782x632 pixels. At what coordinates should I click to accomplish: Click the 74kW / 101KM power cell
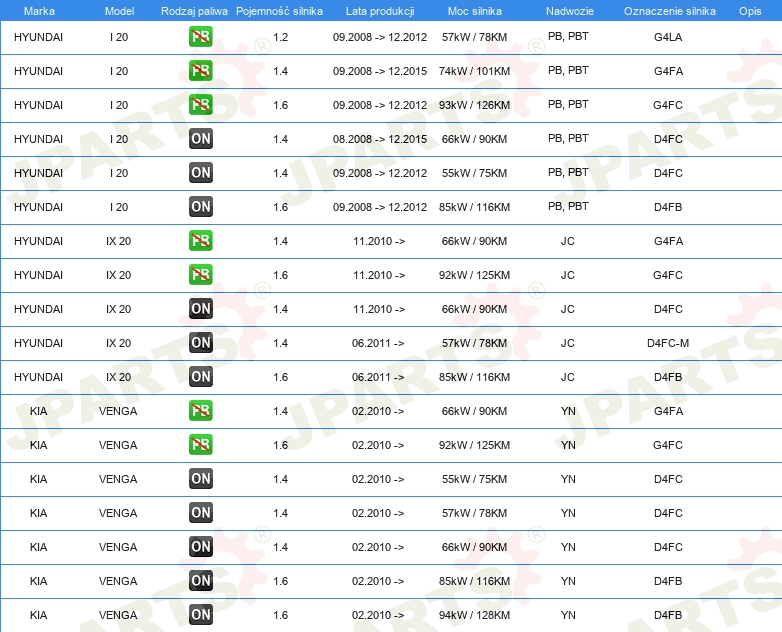coord(474,71)
